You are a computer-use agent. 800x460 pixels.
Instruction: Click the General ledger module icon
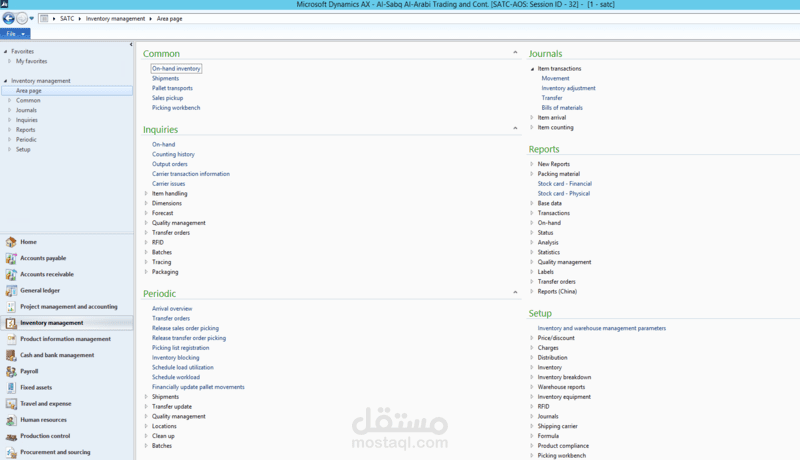click(11, 291)
